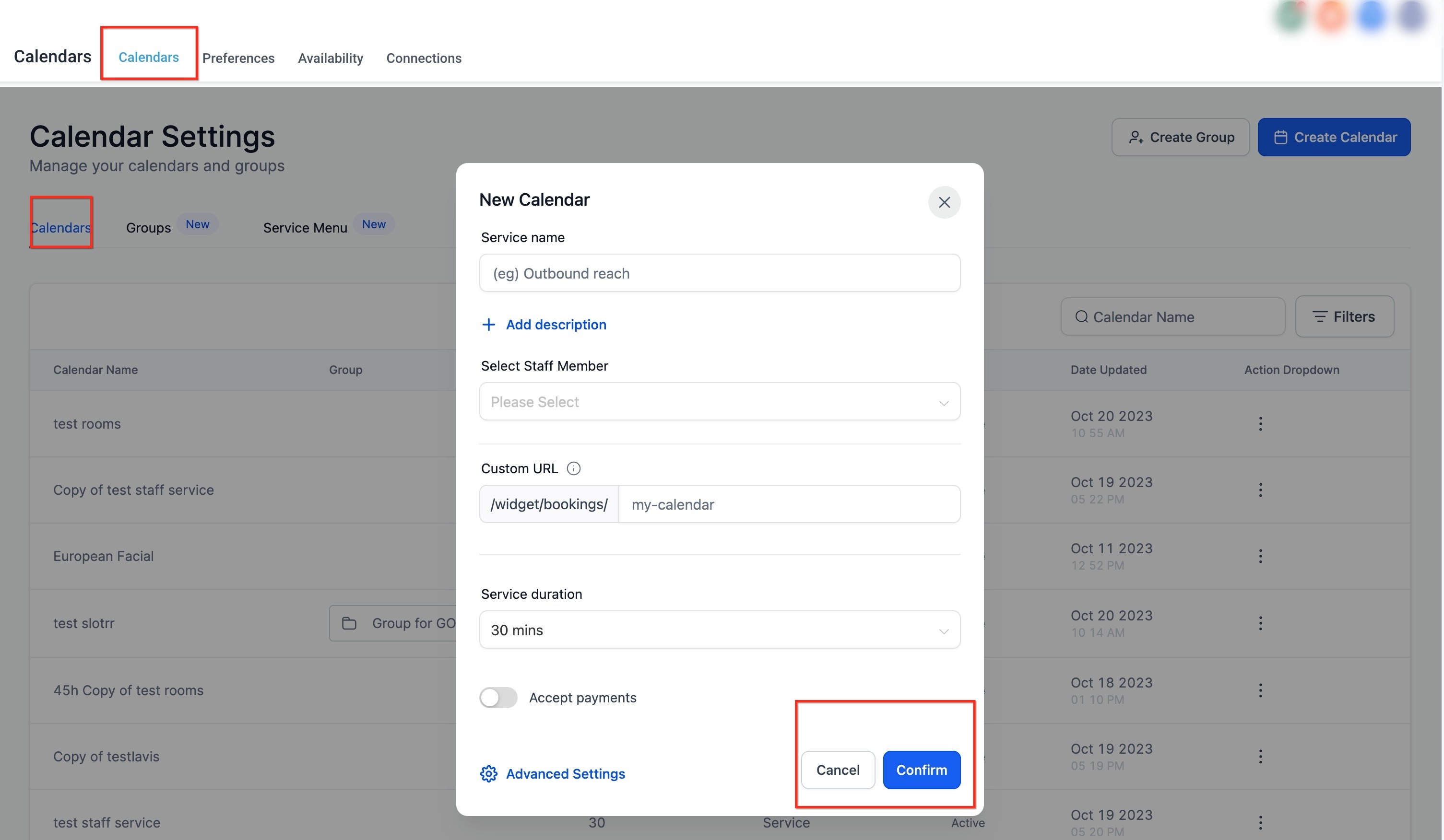Go to the Availability tab
1444x840 pixels.
(330, 58)
